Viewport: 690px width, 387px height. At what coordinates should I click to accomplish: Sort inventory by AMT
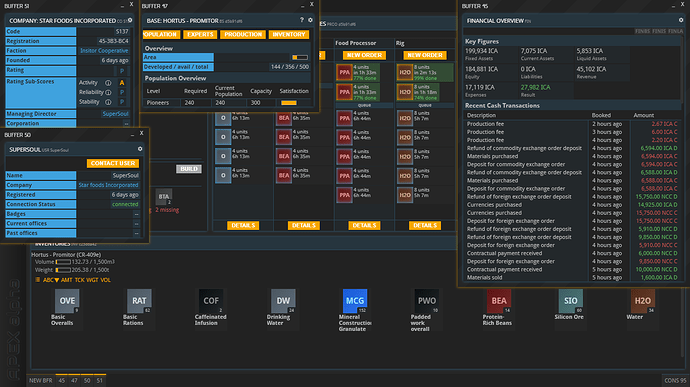tap(66, 280)
